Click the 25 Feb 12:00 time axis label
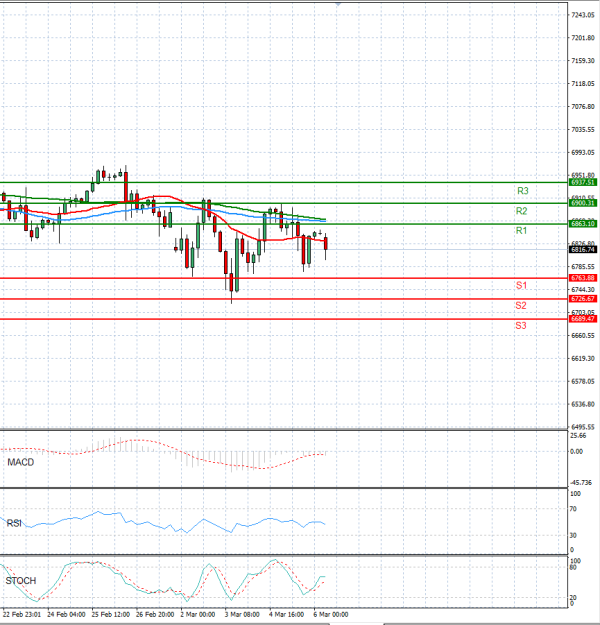This screenshot has height=625, width=600. [x=111, y=615]
